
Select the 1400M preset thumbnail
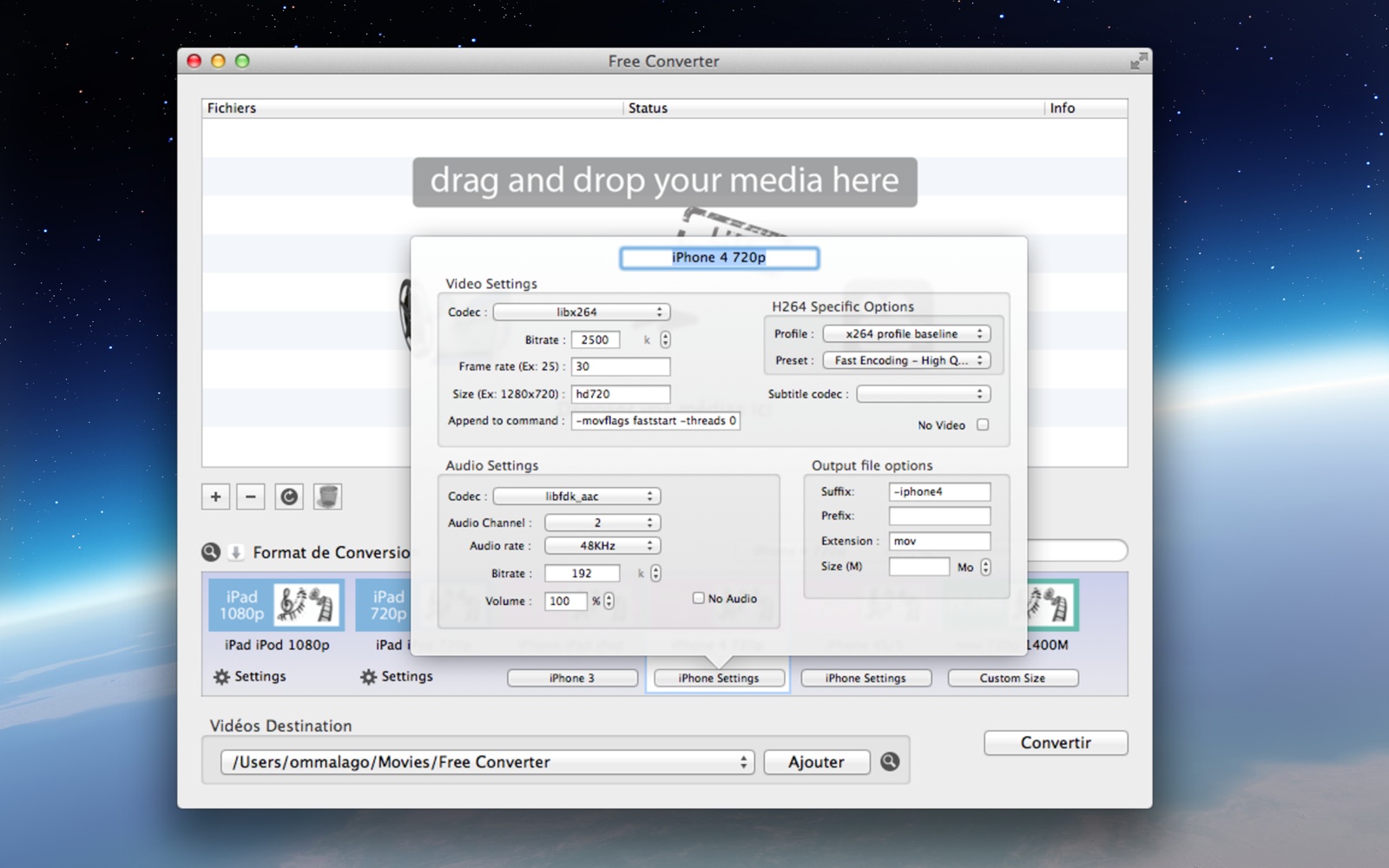[x=1053, y=605]
